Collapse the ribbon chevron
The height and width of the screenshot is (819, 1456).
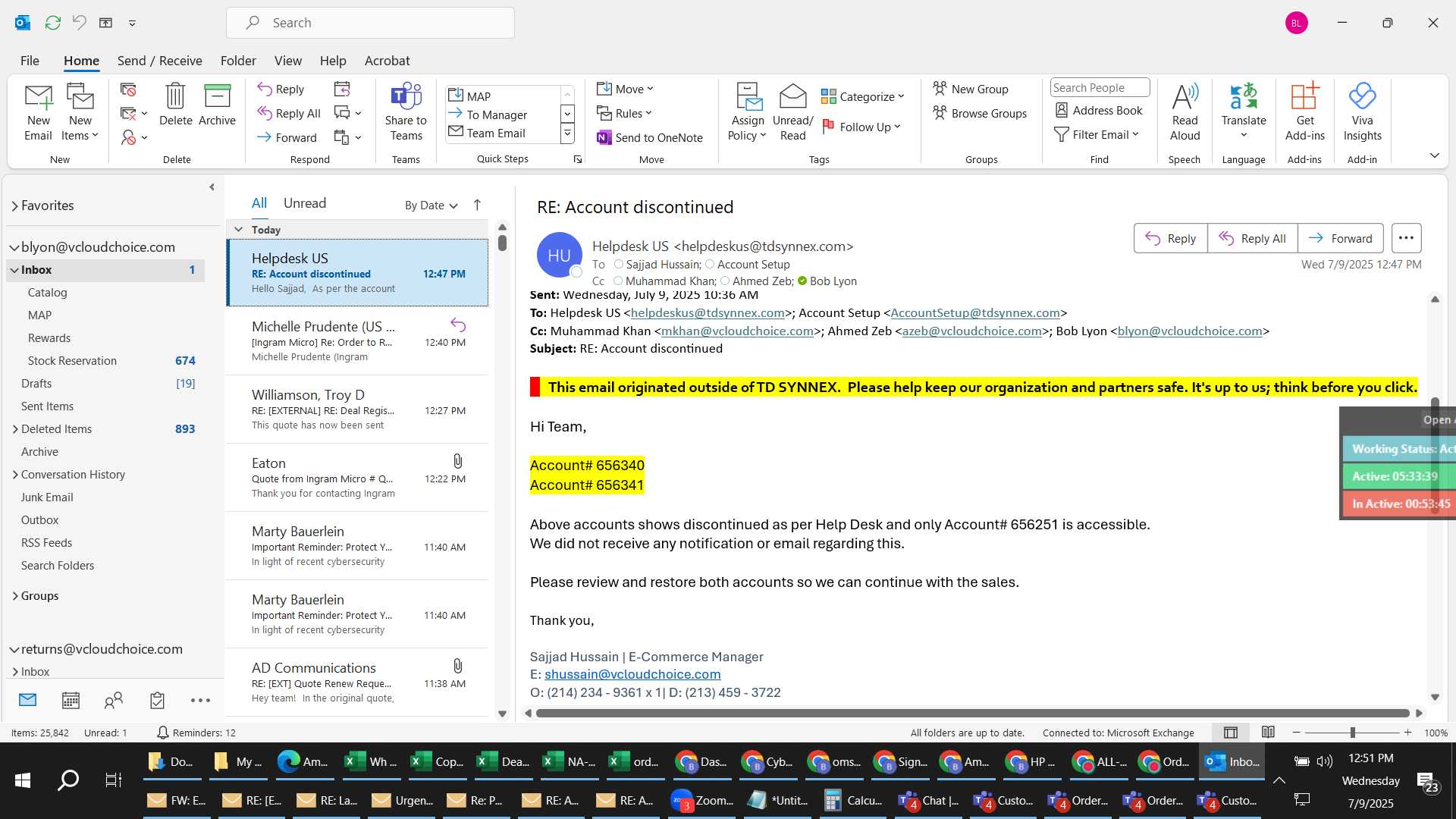pos(1434,155)
